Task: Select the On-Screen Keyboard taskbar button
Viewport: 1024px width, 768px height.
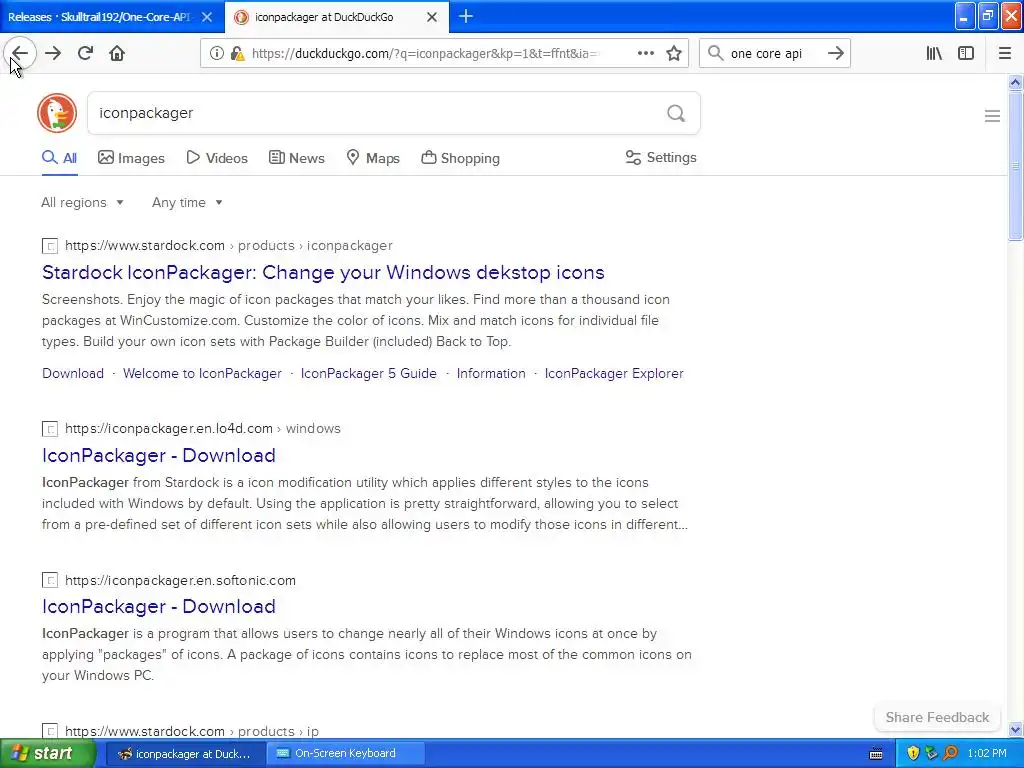Action: point(345,754)
